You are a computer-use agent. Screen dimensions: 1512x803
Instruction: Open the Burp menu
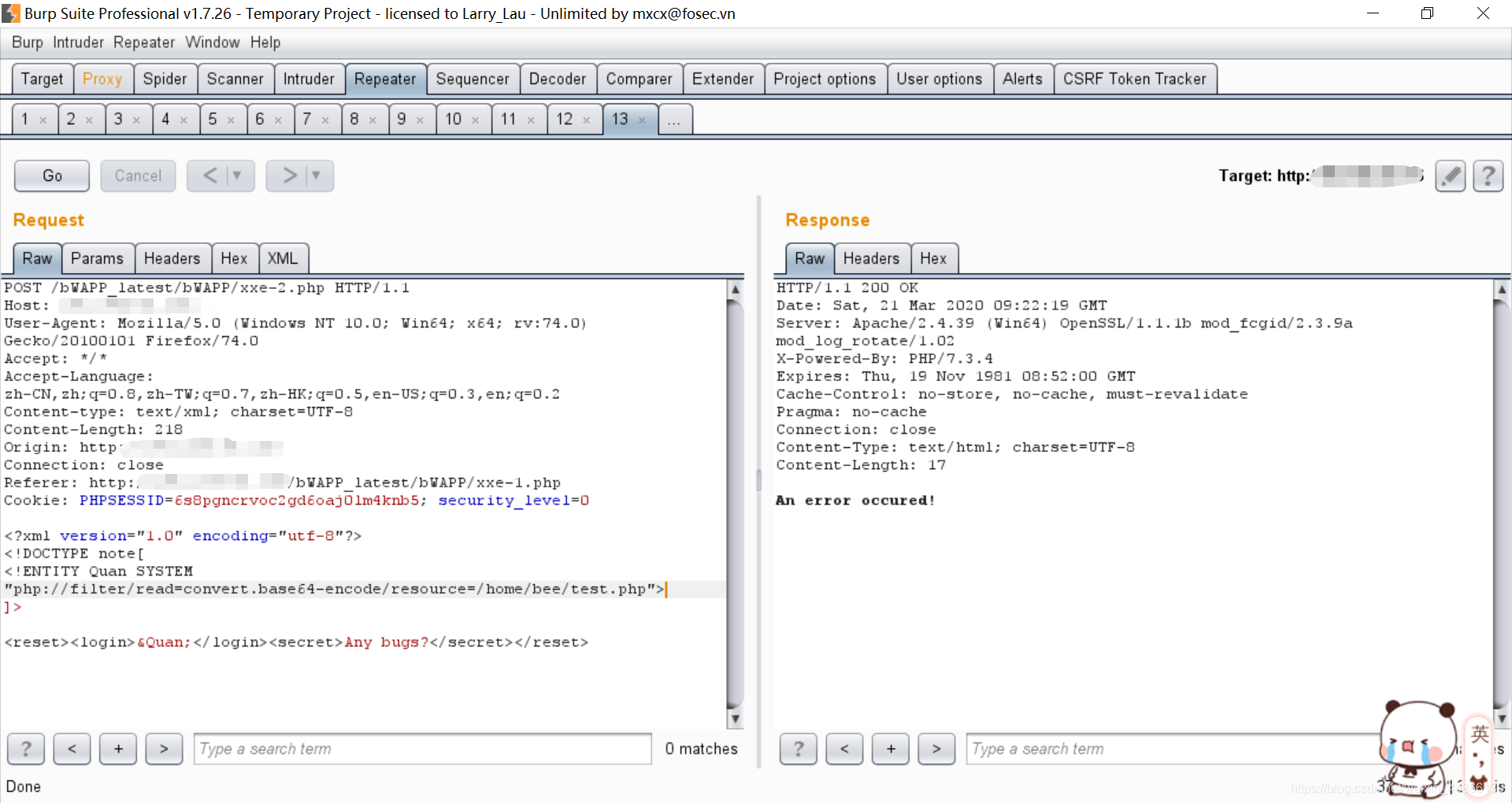tap(28, 43)
